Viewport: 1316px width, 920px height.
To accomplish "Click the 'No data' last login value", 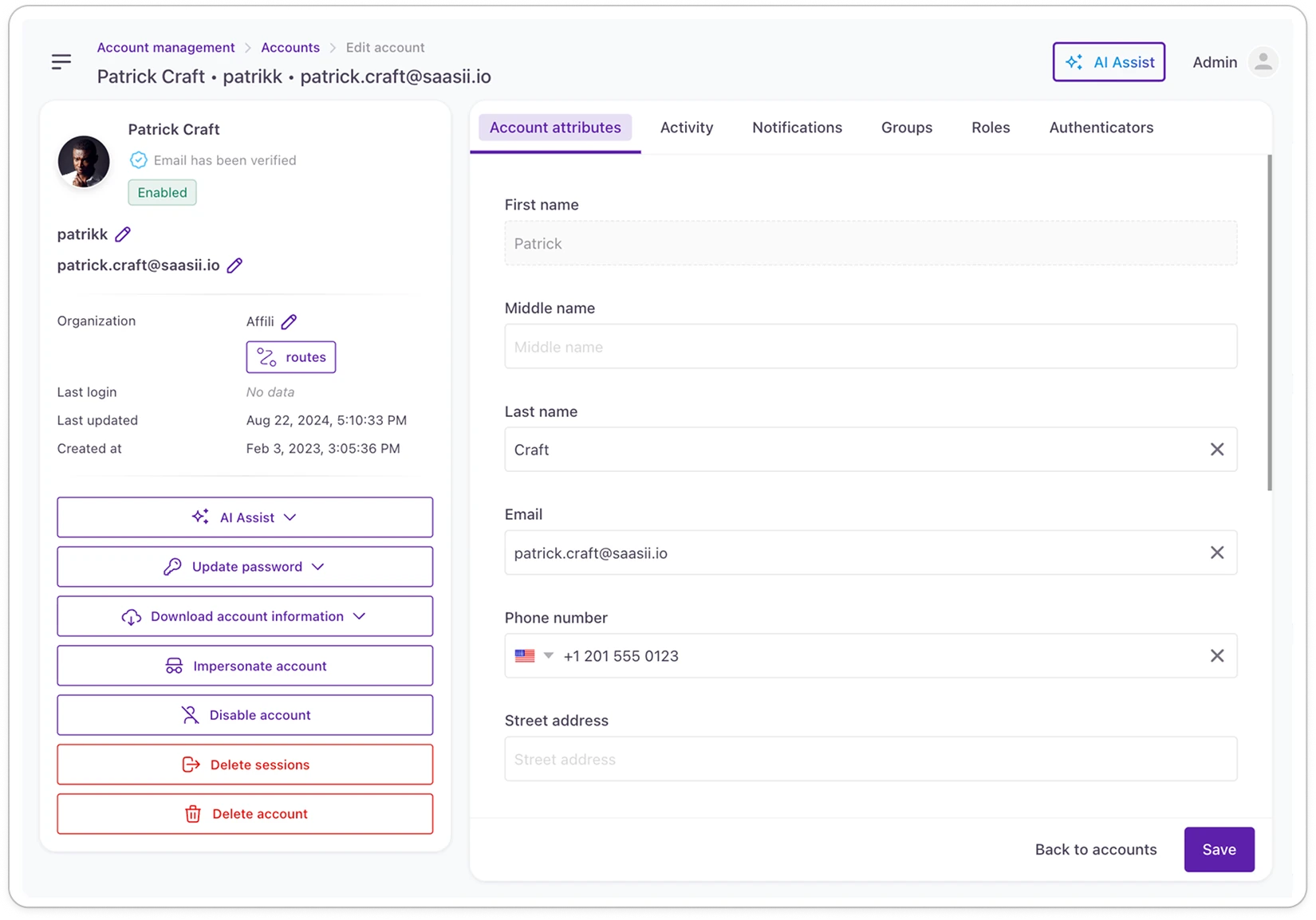I will 270,392.
